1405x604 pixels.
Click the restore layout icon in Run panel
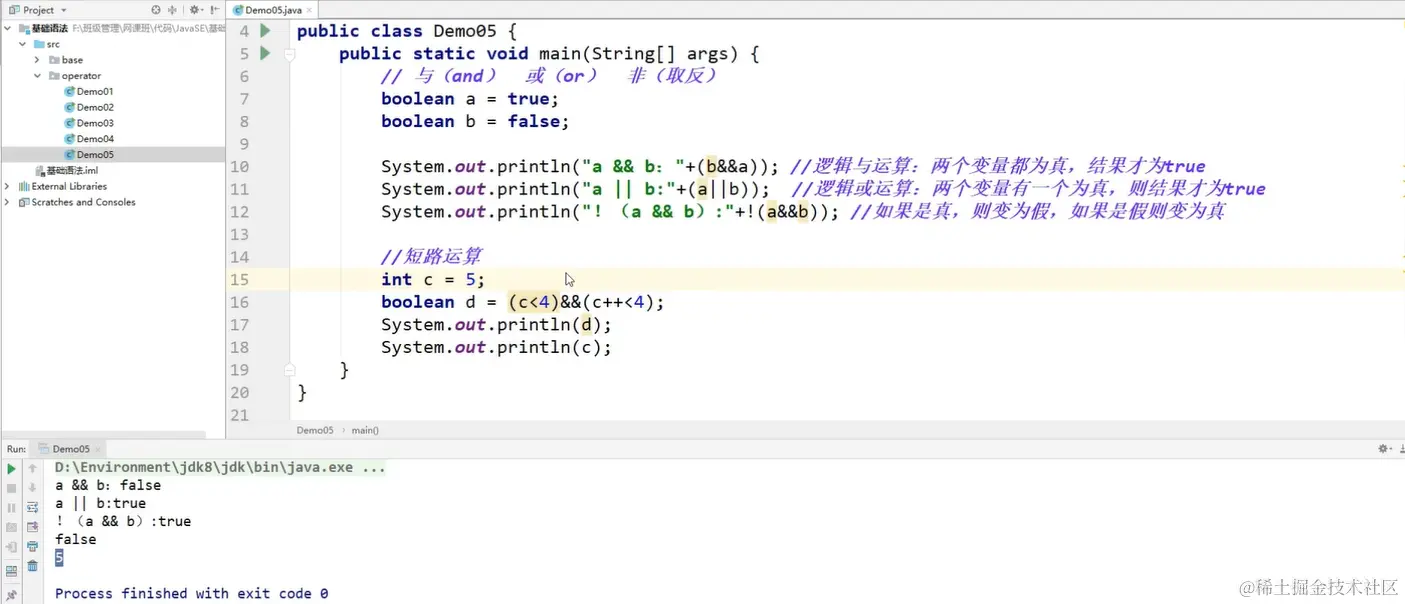[11, 571]
